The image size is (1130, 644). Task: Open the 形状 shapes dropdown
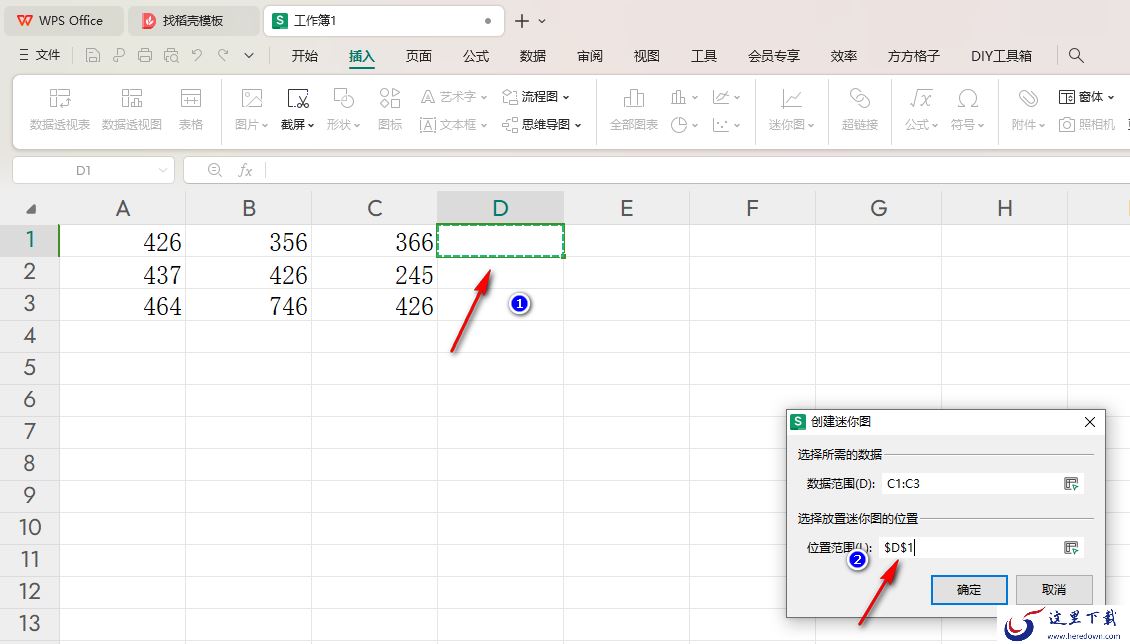coord(343,109)
